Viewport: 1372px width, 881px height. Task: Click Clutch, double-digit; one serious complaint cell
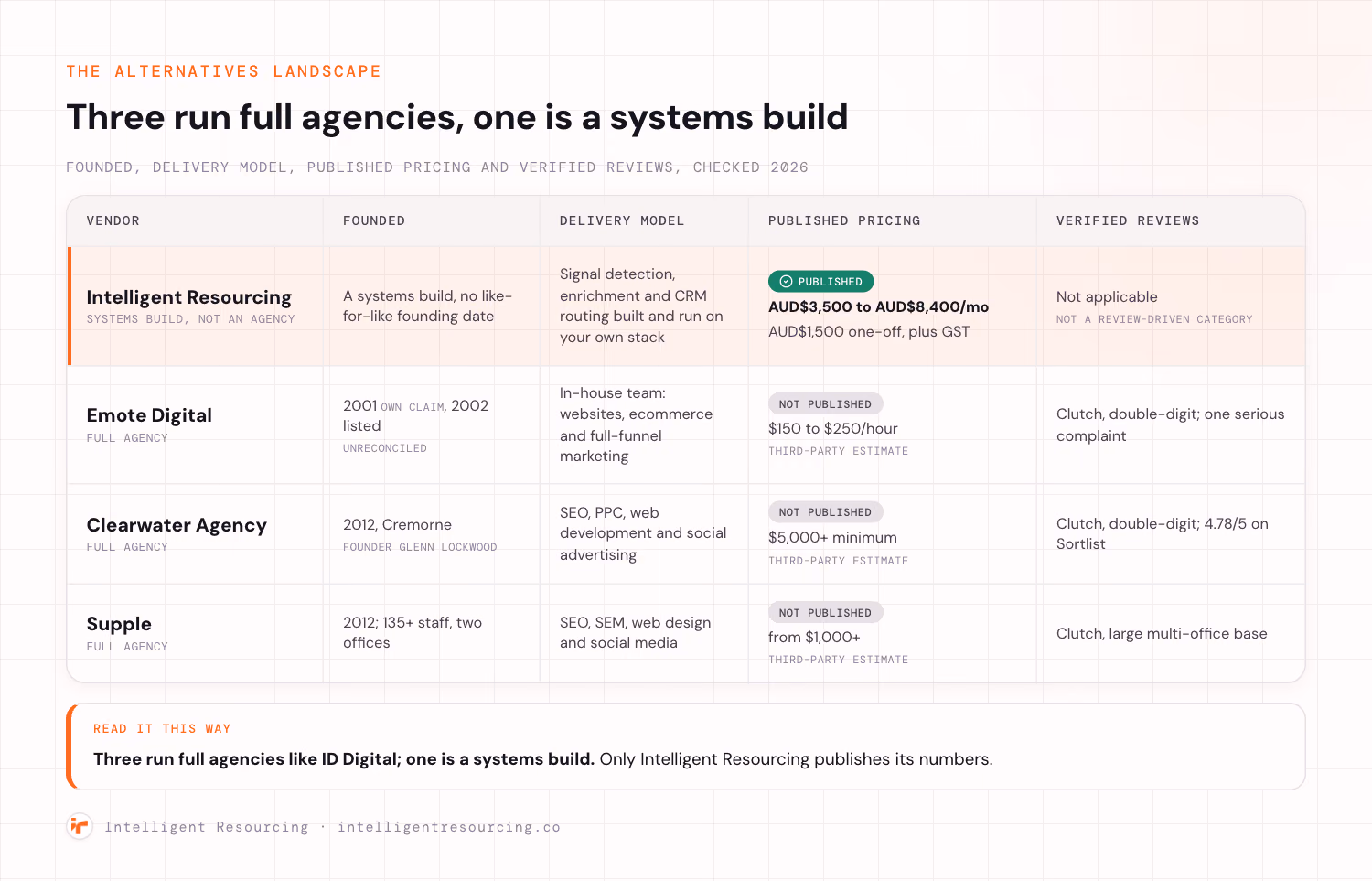pyautogui.click(x=1171, y=424)
